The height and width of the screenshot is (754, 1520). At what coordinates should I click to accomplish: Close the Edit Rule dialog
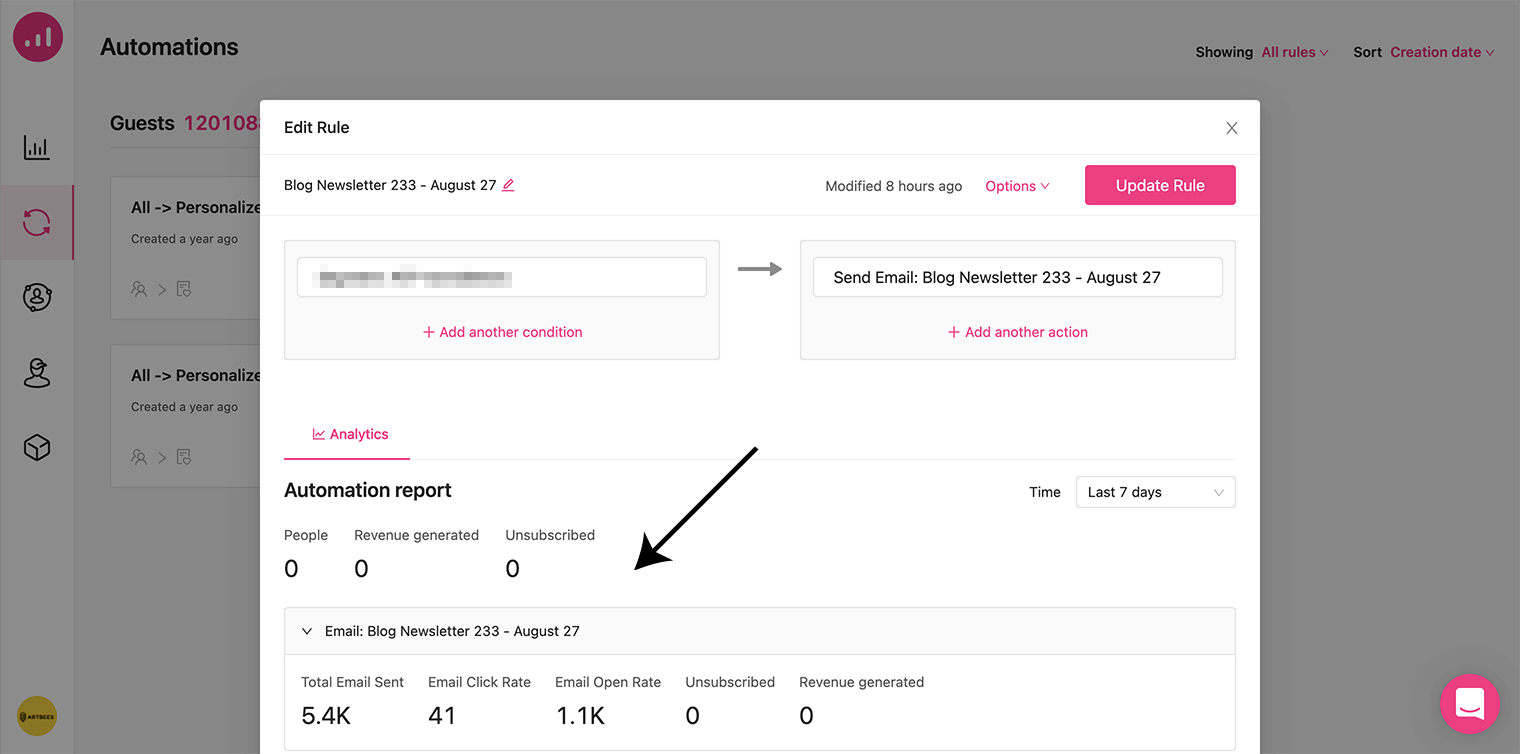[1232, 128]
